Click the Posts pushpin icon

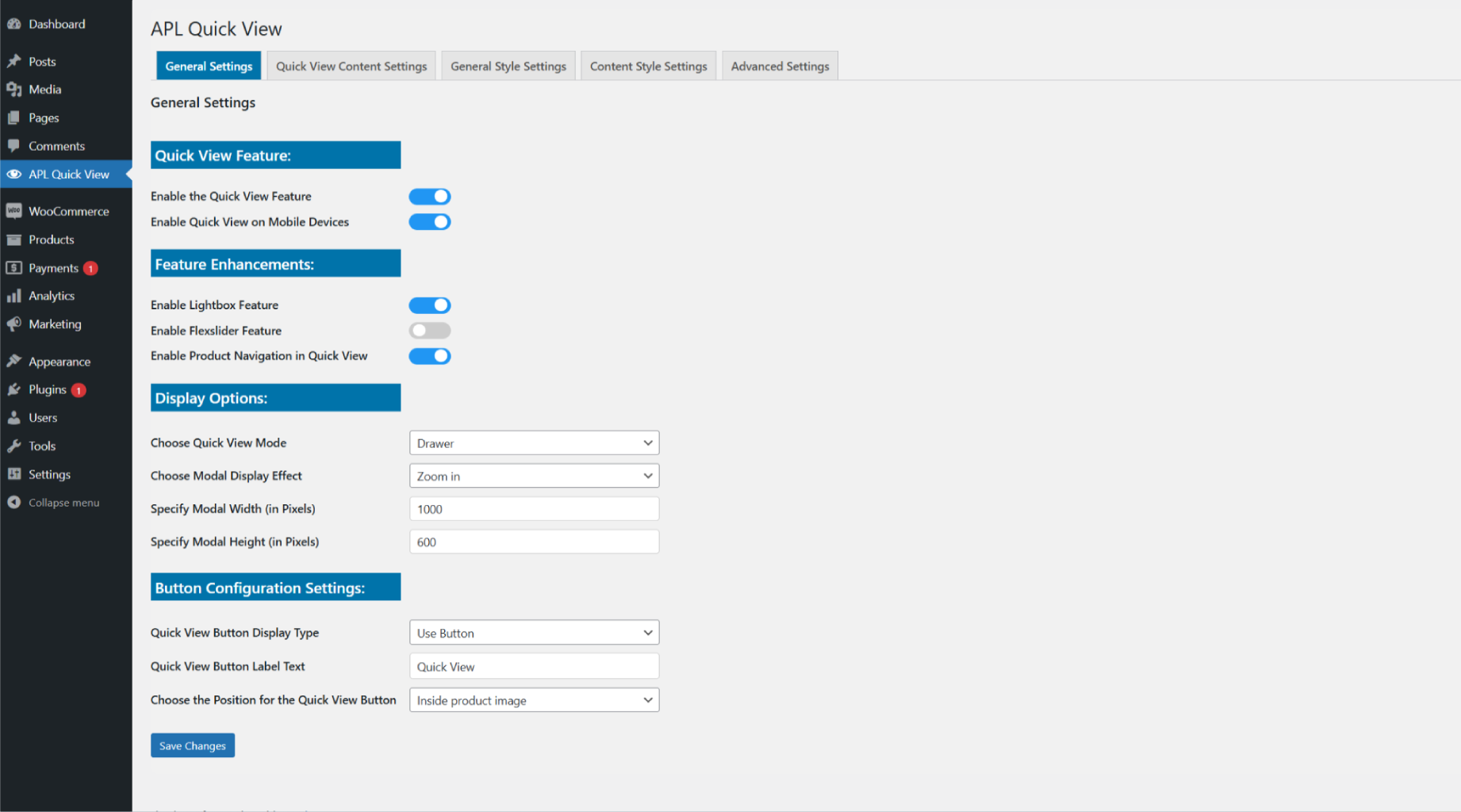13,61
